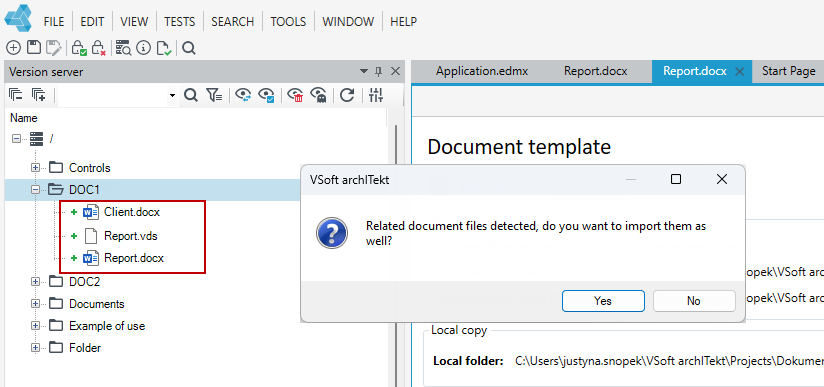The width and height of the screenshot is (824, 387).
Task: Open the FILE menu
Action: click(54, 22)
